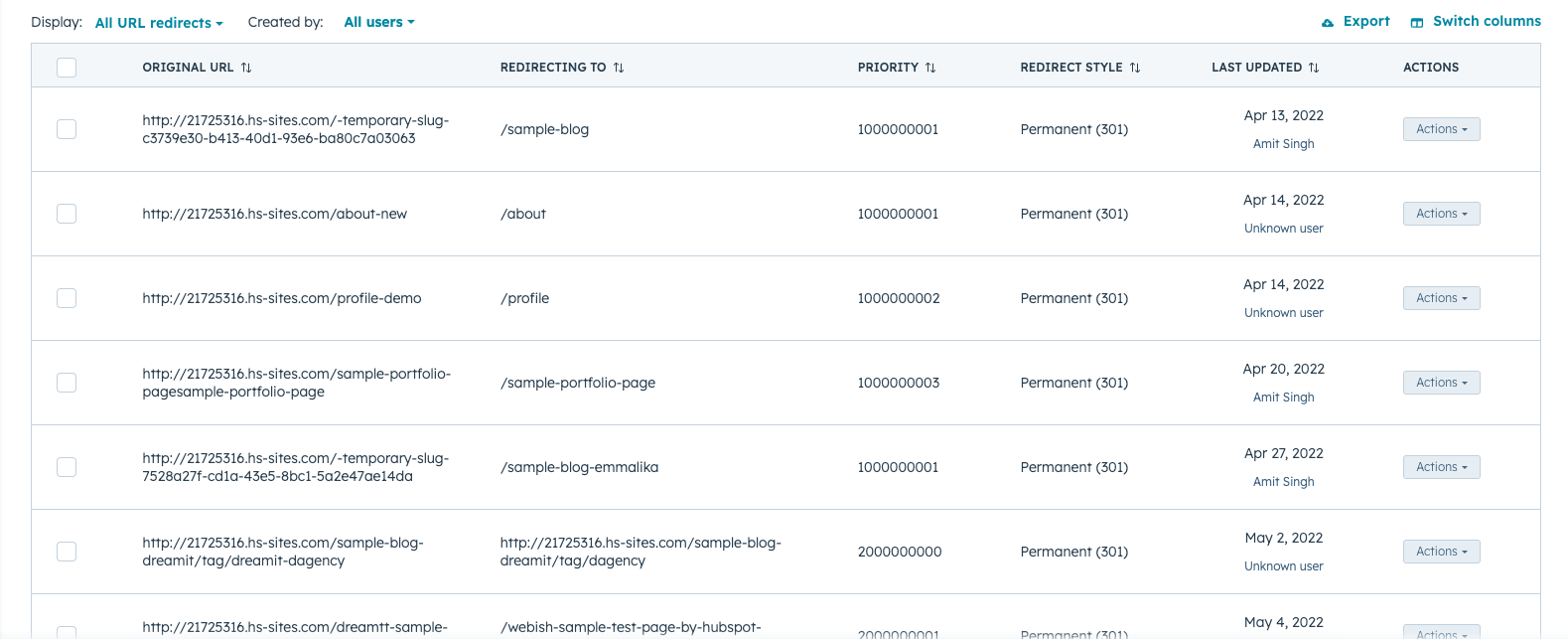Click the PRIORITY column header

888,68
